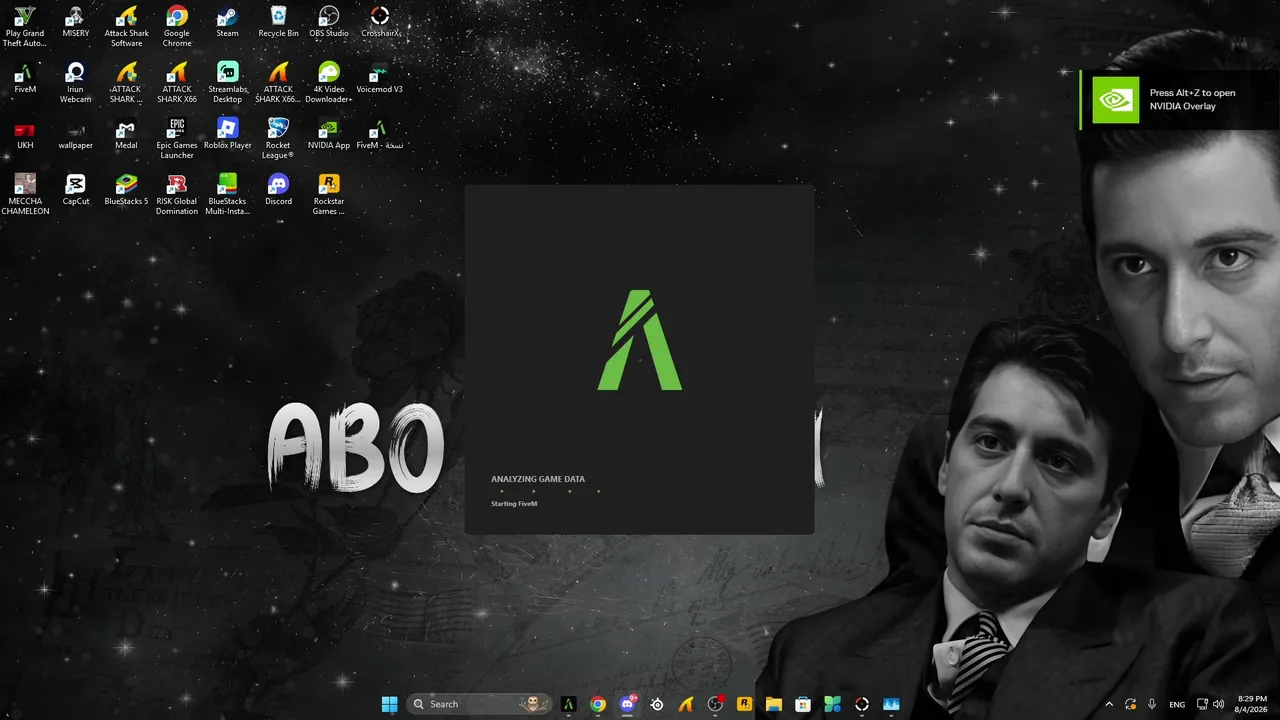
Task: Click the Starting FiveM status text
Action: point(514,504)
